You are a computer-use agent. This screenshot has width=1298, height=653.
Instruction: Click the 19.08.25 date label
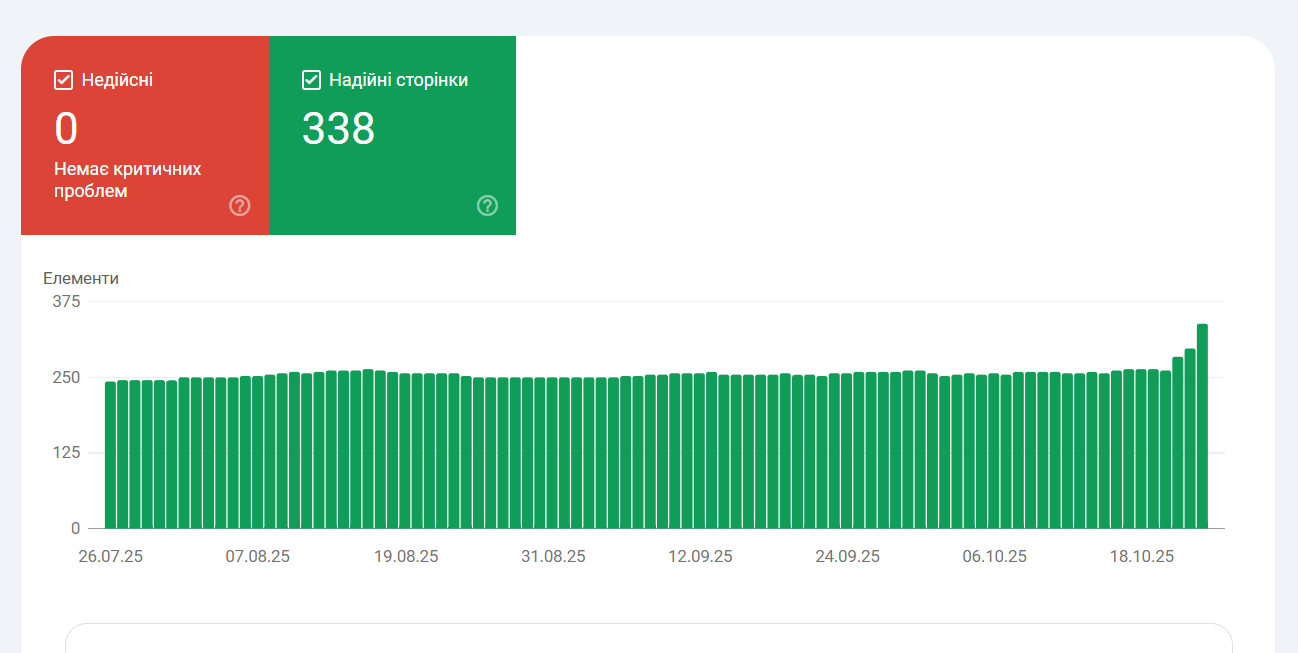(406, 557)
